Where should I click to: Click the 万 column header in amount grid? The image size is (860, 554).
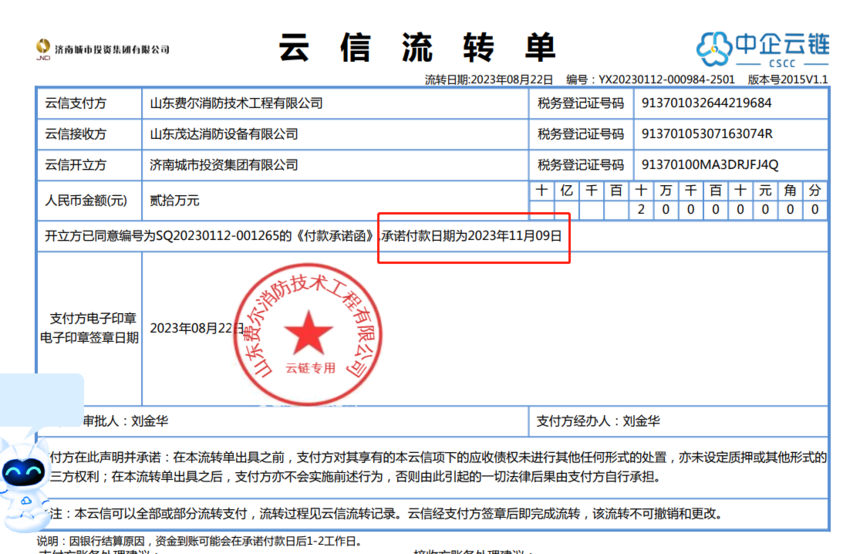coord(665,191)
